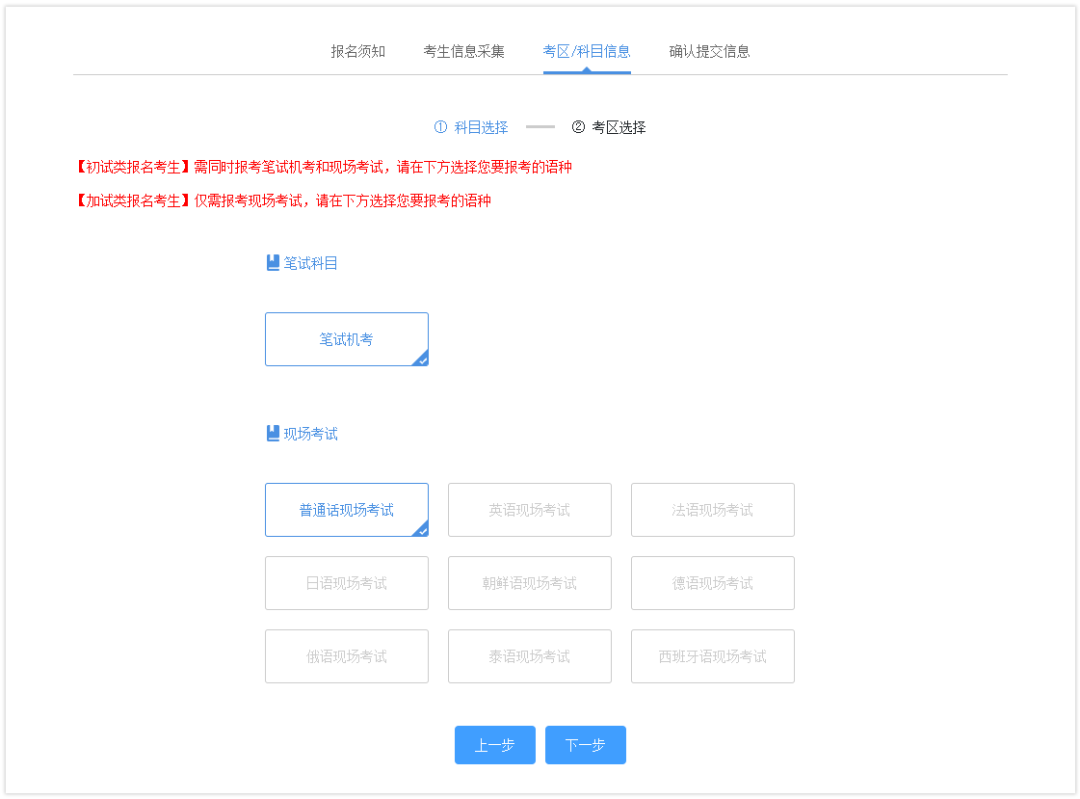Go to 确认提交信息 tab
The image size is (1080, 799).
[709, 52]
